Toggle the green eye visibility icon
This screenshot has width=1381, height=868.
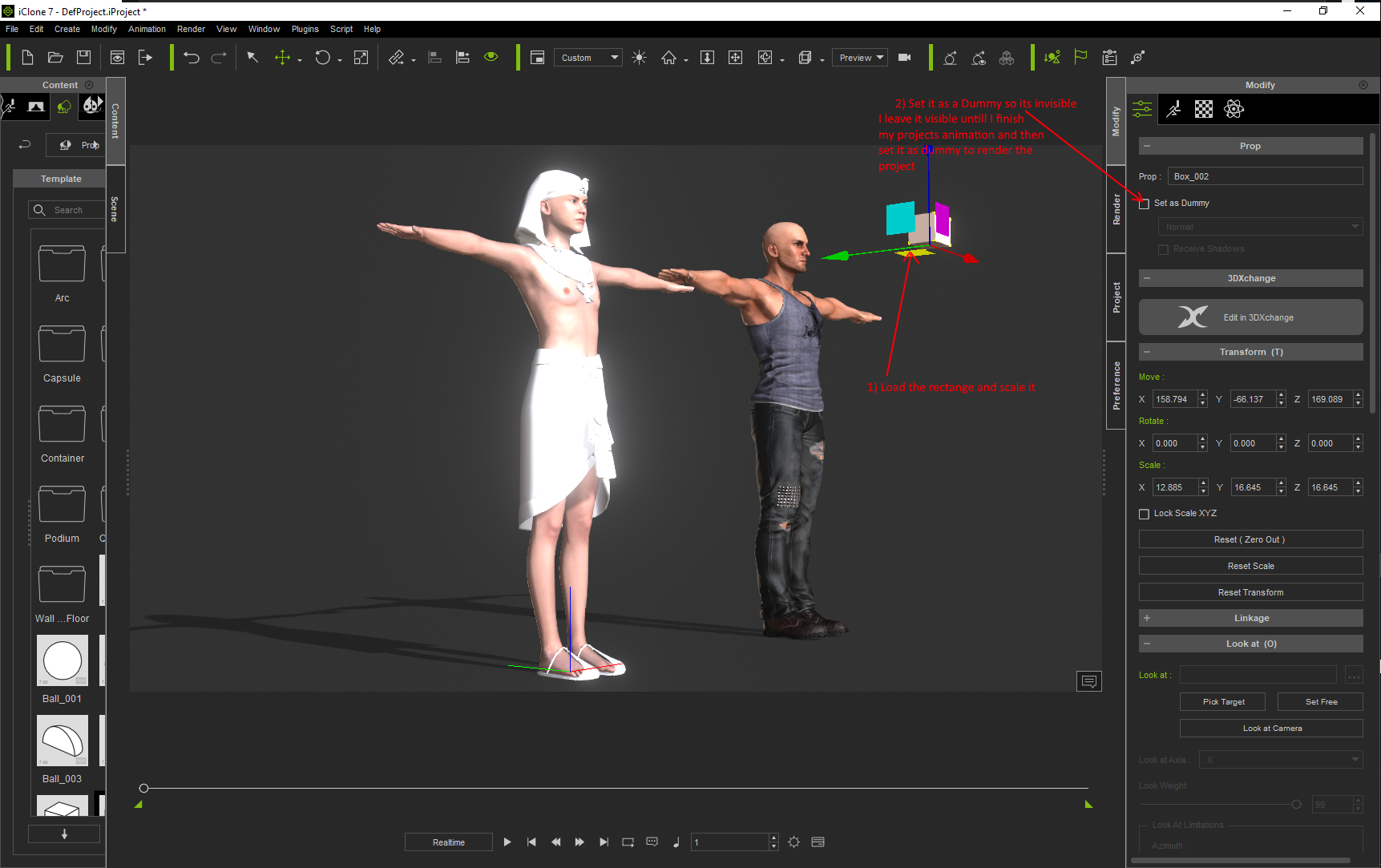pos(491,57)
